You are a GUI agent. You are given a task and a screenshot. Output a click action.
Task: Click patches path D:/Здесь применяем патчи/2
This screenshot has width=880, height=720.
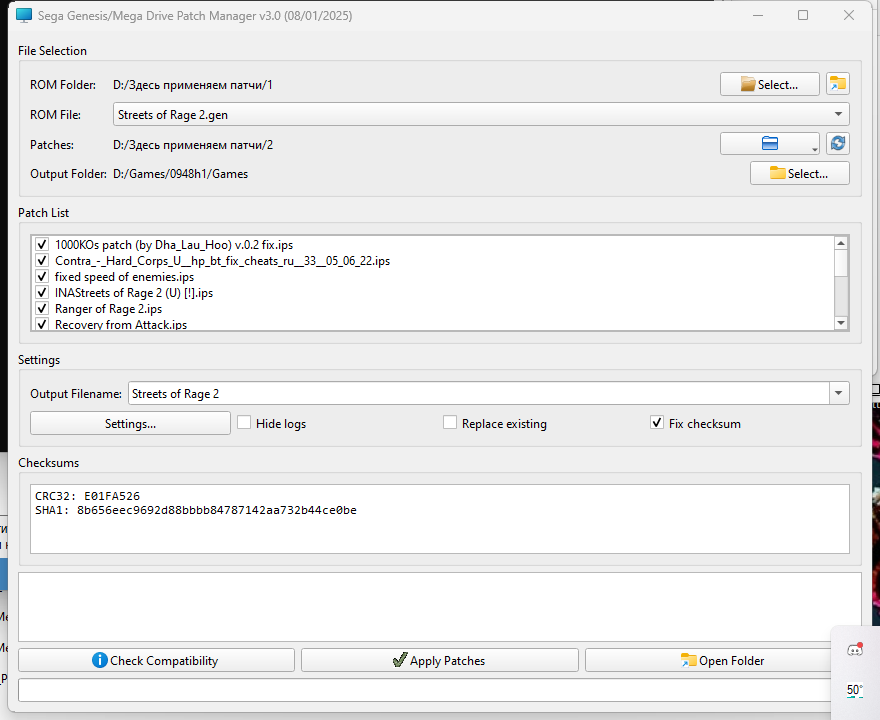tap(192, 145)
